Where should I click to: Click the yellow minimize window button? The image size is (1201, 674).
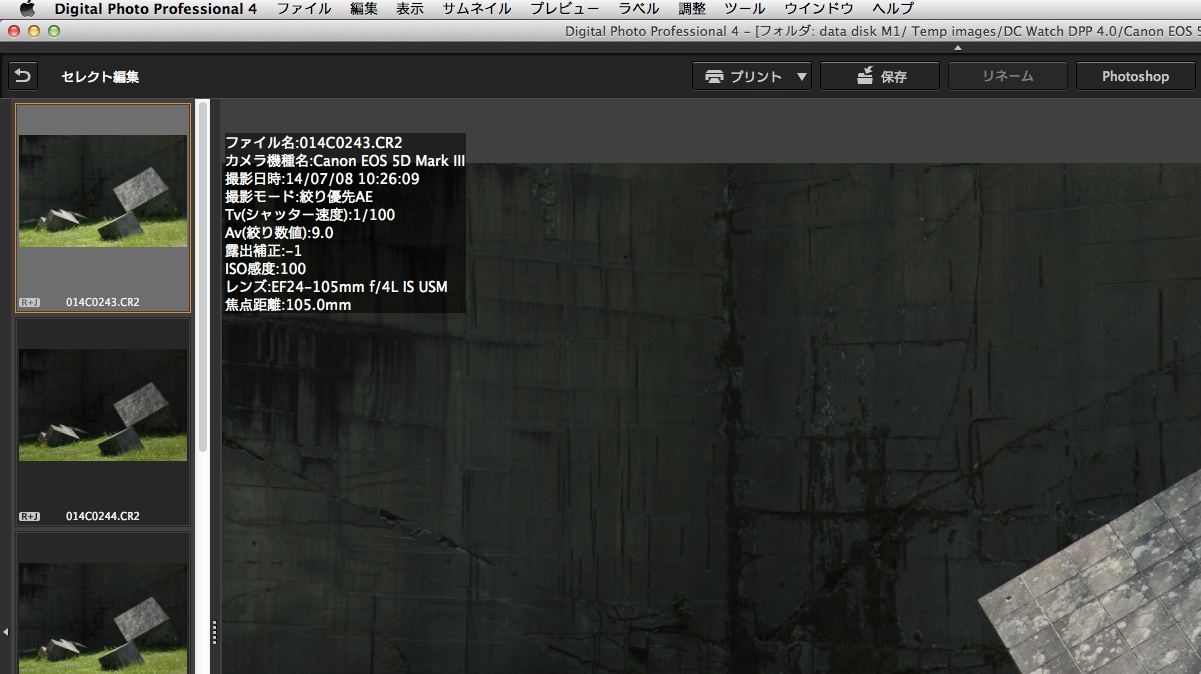[34, 31]
